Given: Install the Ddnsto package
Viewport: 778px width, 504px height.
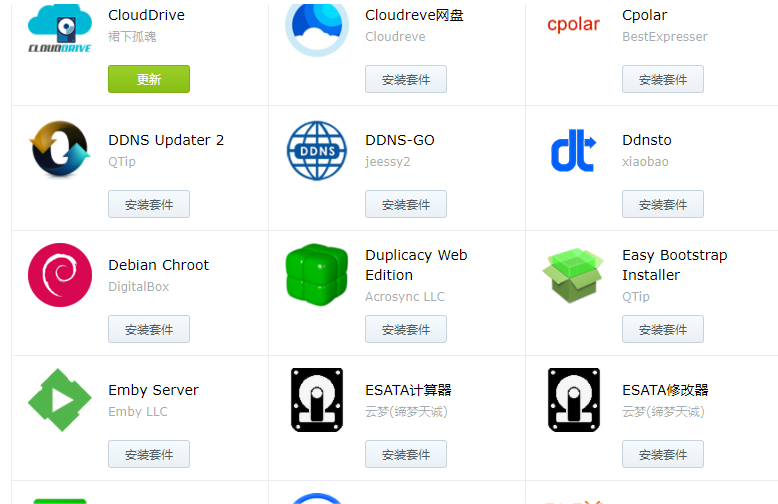Looking at the screenshot, I should tap(663, 204).
